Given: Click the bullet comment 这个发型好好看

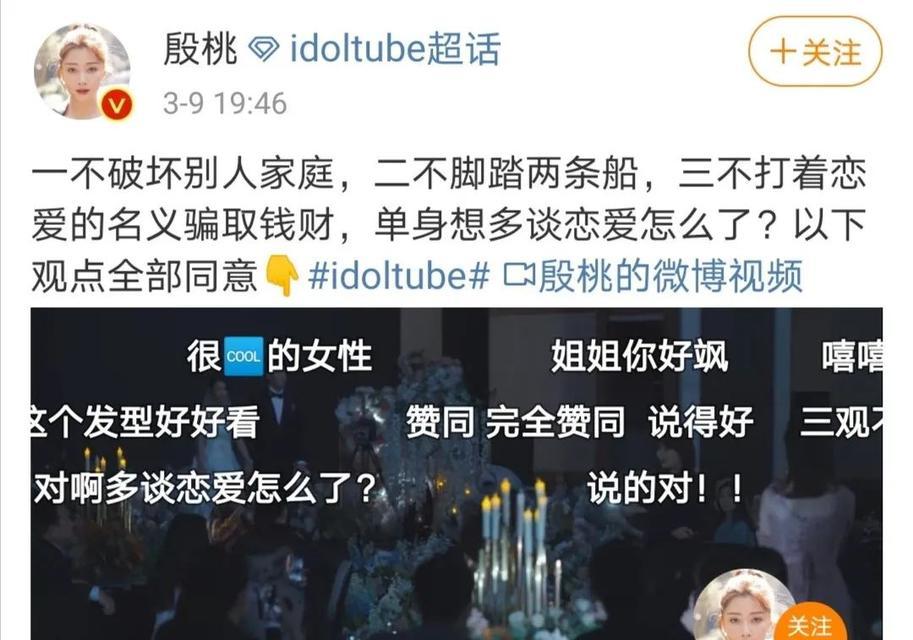Looking at the screenshot, I should pos(145,422).
